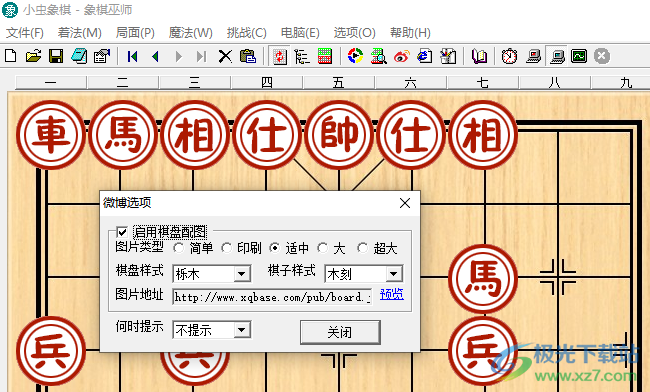Image resolution: width=650 pixels, height=392 pixels.
Task: Open the 局面(P) menu
Action: tap(135, 33)
